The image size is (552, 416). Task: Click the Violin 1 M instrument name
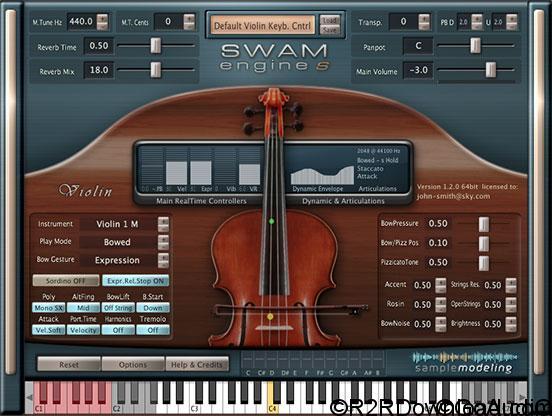(117, 224)
